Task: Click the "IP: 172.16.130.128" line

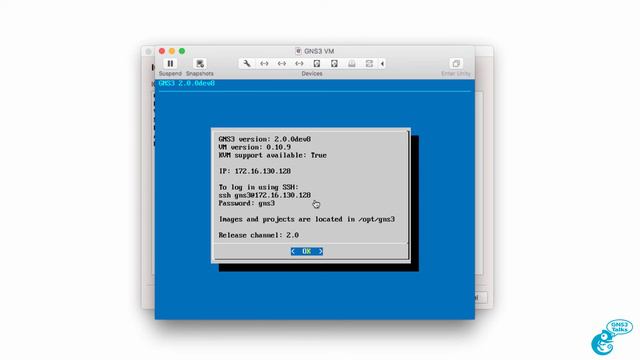Action: [x=255, y=171]
